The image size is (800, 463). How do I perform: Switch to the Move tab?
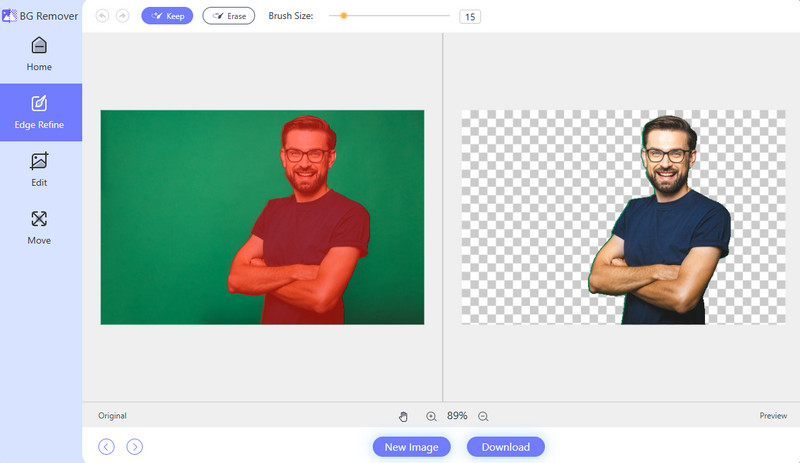coord(39,227)
